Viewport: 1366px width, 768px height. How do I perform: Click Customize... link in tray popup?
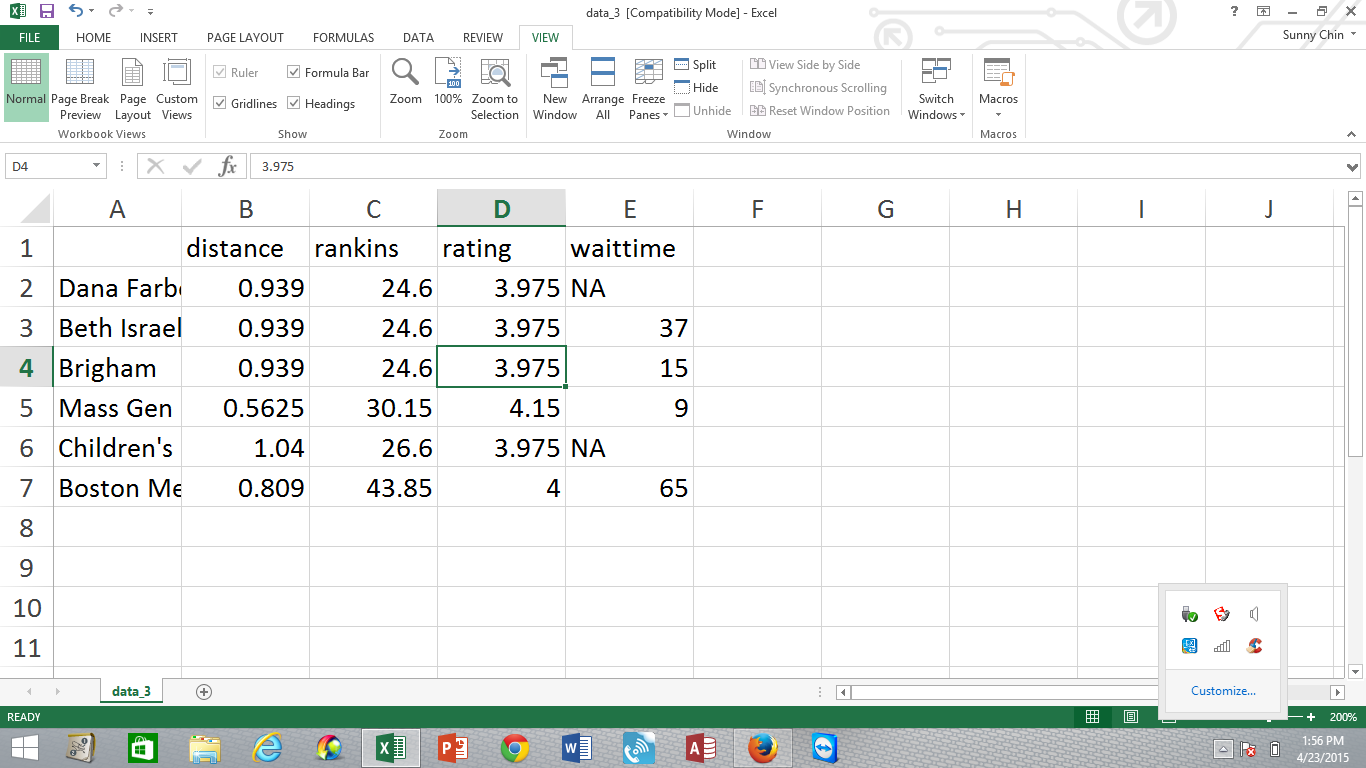pos(1223,691)
